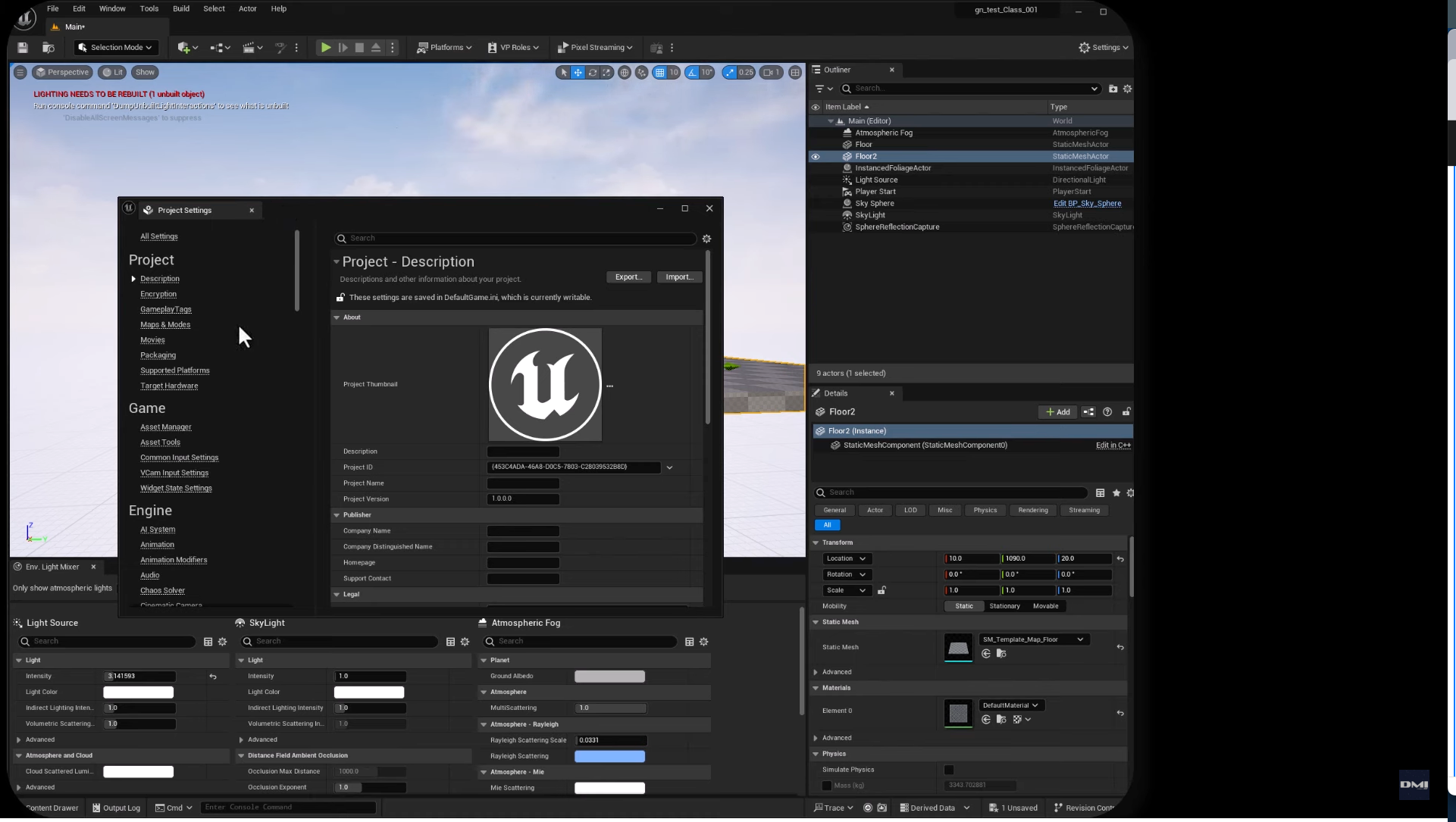This screenshot has height=822, width=1456.
Task: Select the viewport select-objects cursor tool
Action: 563,73
